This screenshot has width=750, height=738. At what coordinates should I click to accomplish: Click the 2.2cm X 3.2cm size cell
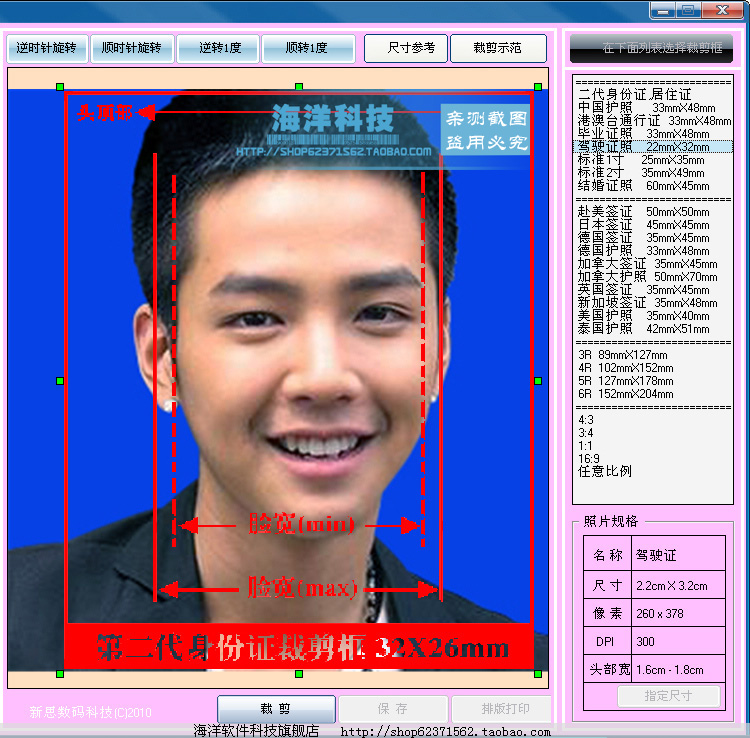678,585
